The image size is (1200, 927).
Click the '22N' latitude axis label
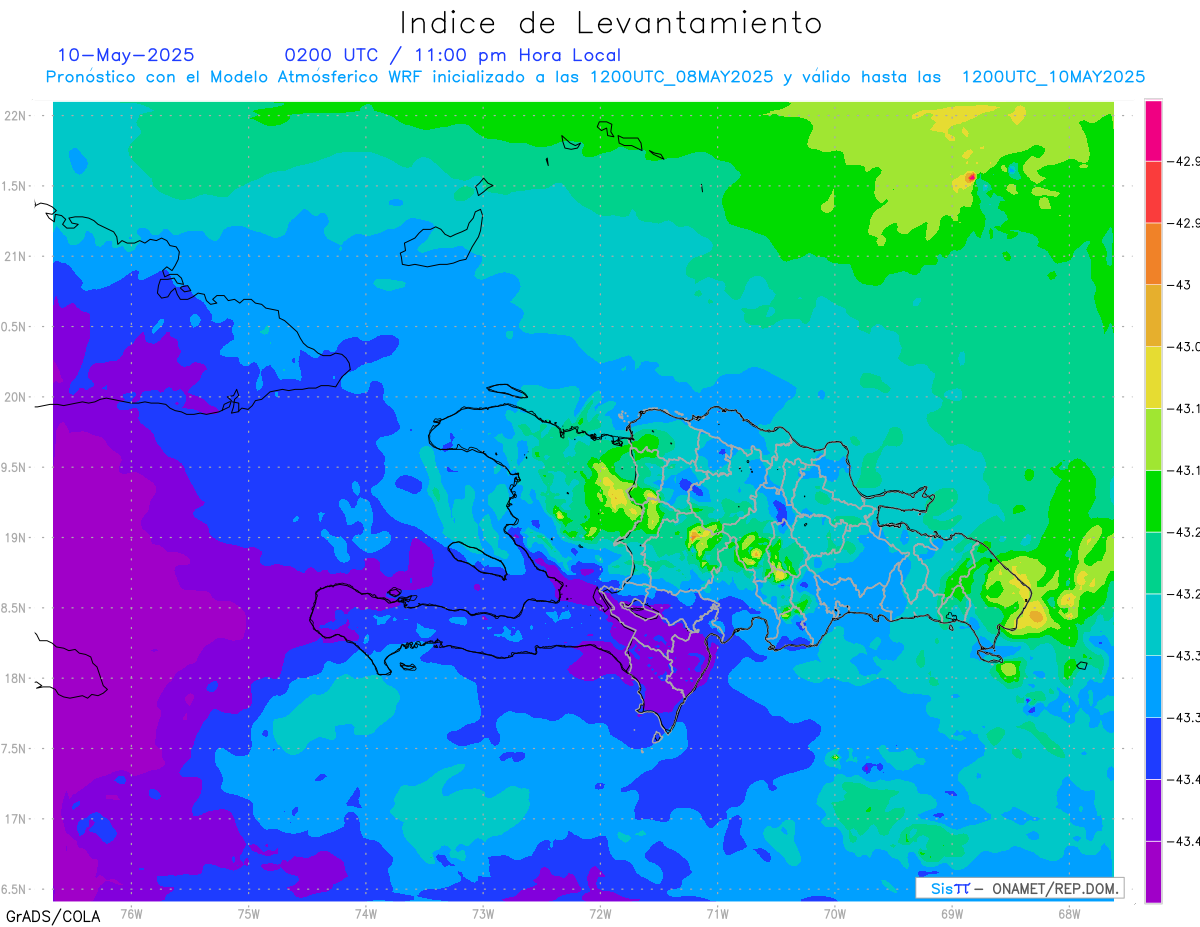(17, 115)
